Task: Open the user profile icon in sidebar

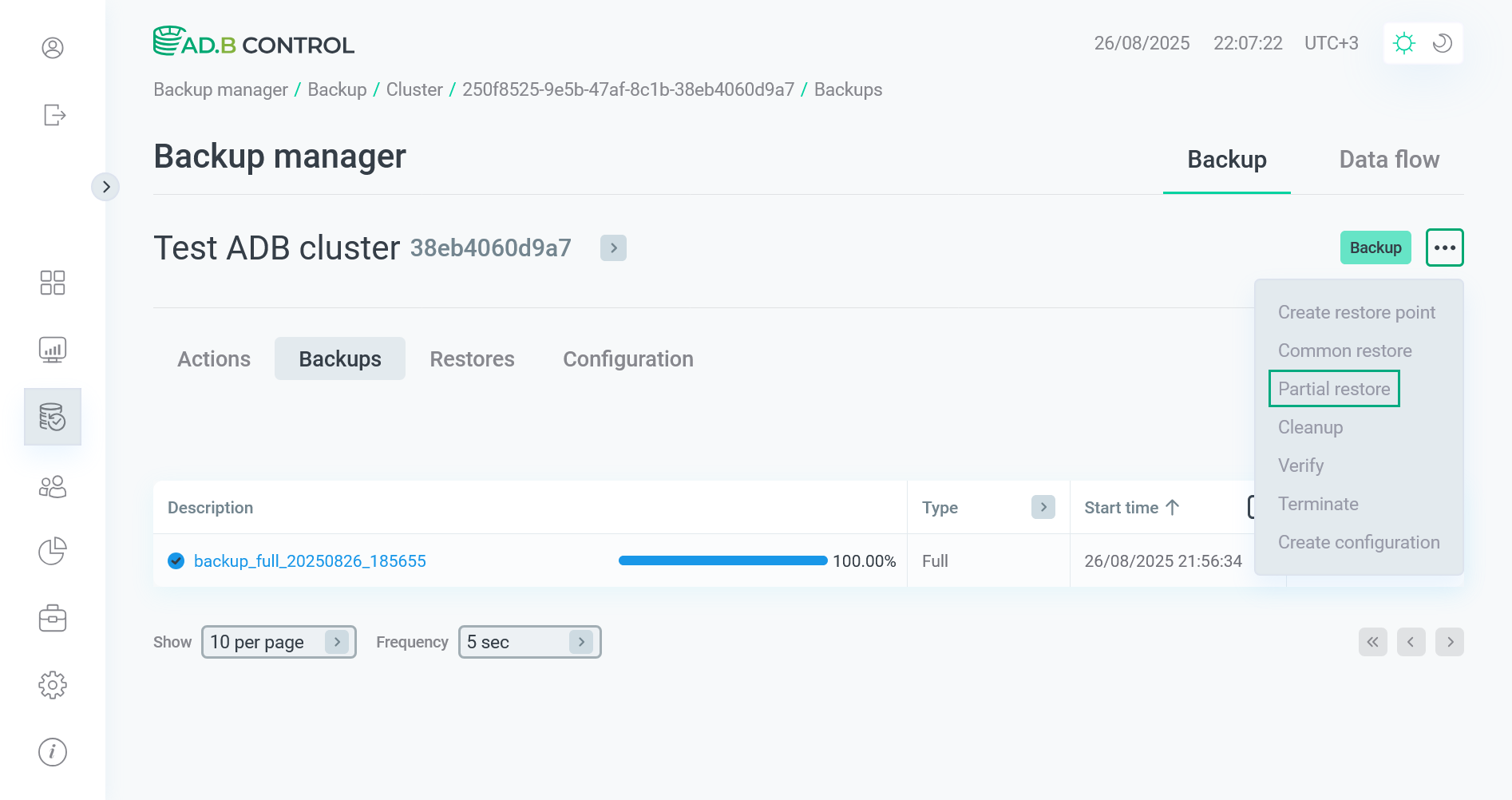Action: (53, 48)
